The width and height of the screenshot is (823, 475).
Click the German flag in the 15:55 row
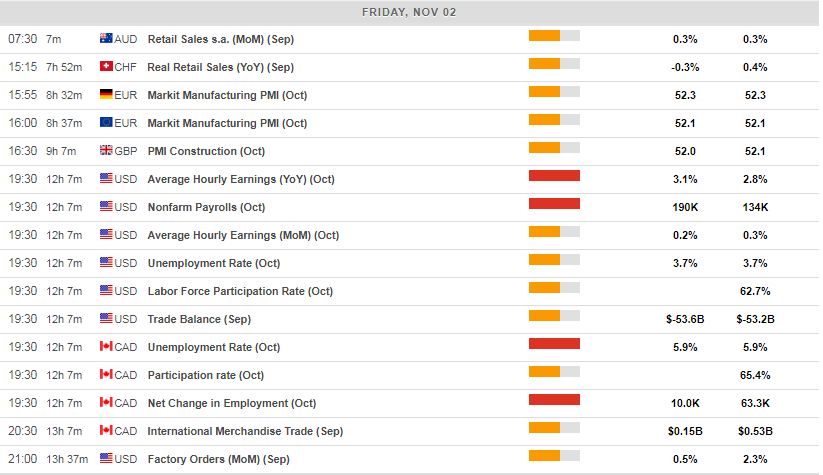[x=106, y=95]
